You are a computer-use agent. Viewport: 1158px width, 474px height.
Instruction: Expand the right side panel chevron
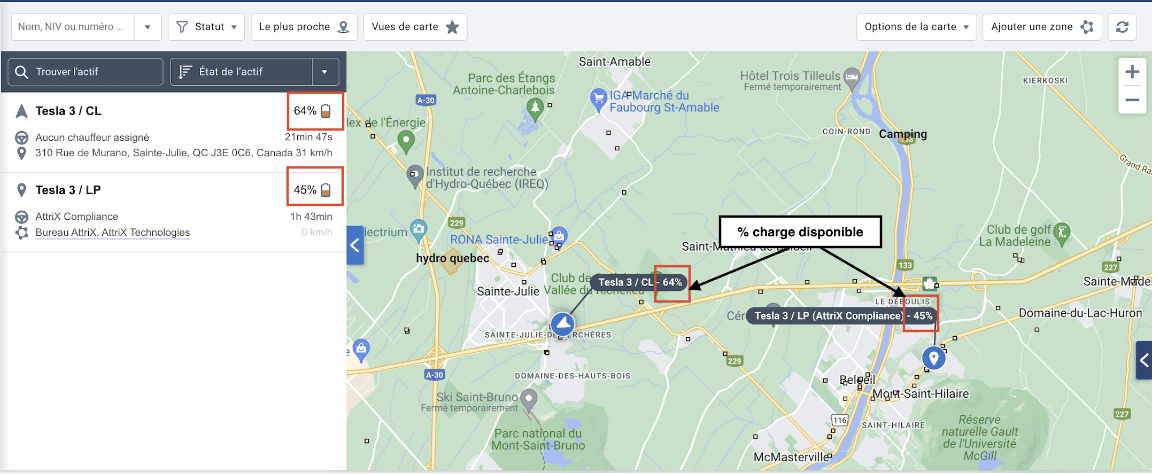point(1144,360)
